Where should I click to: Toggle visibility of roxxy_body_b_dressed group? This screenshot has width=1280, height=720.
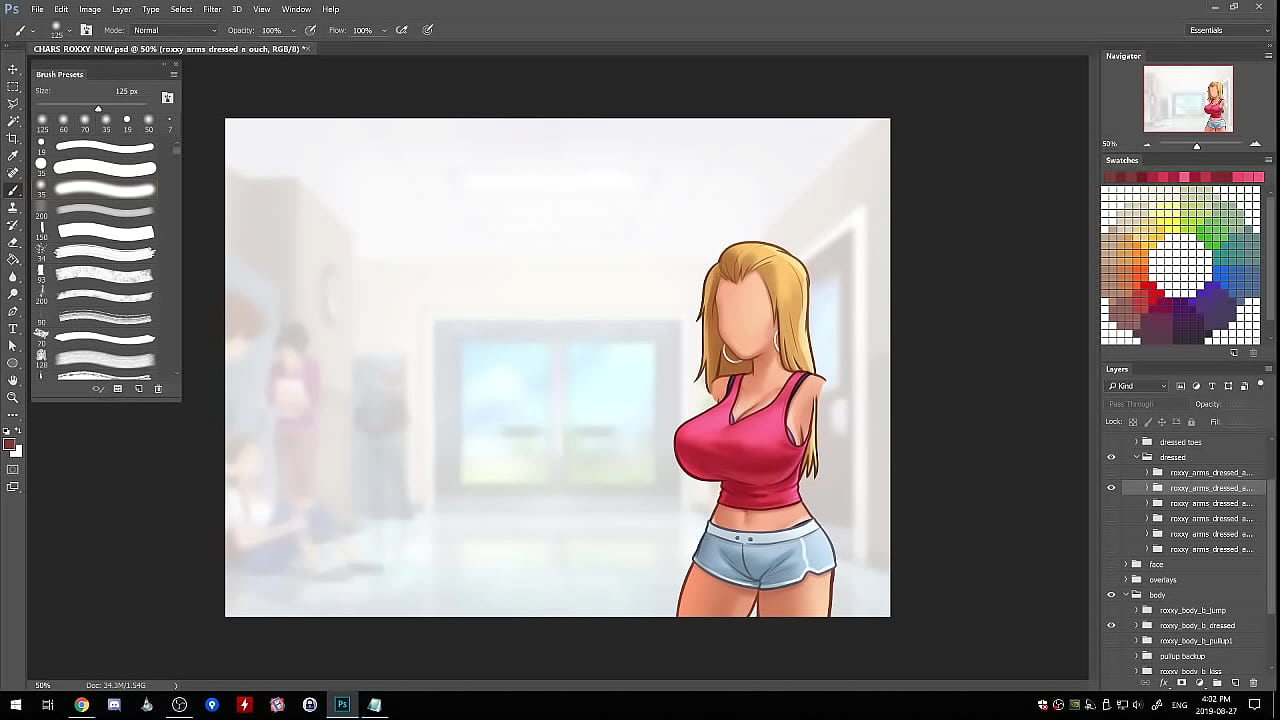point(1111,626)
